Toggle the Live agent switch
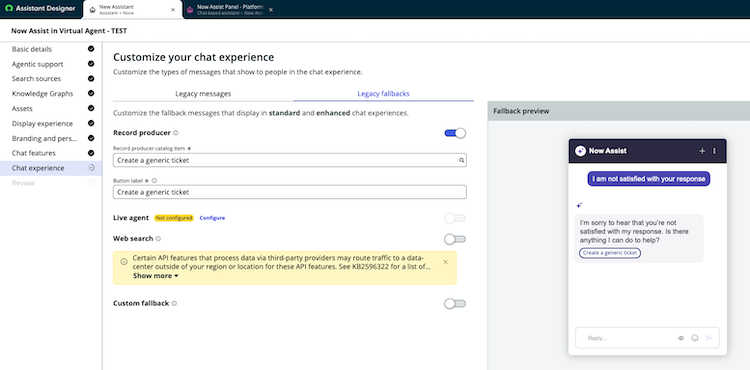Image resolution: width=750 pixels, height=370 pixels. (x=455, y=218)
